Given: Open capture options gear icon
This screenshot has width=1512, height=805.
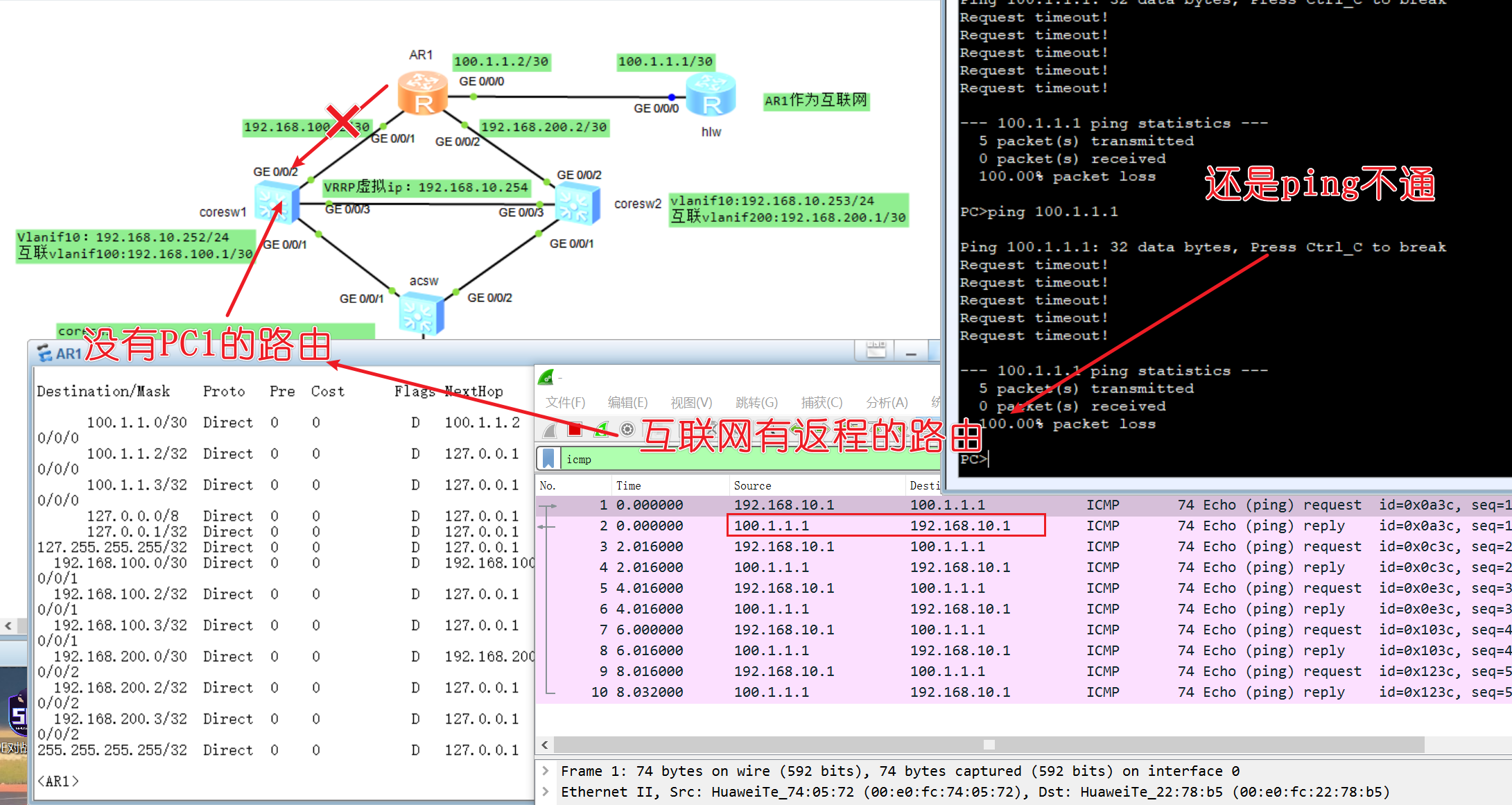Looking at the screenshot, I should coord(627,430).
